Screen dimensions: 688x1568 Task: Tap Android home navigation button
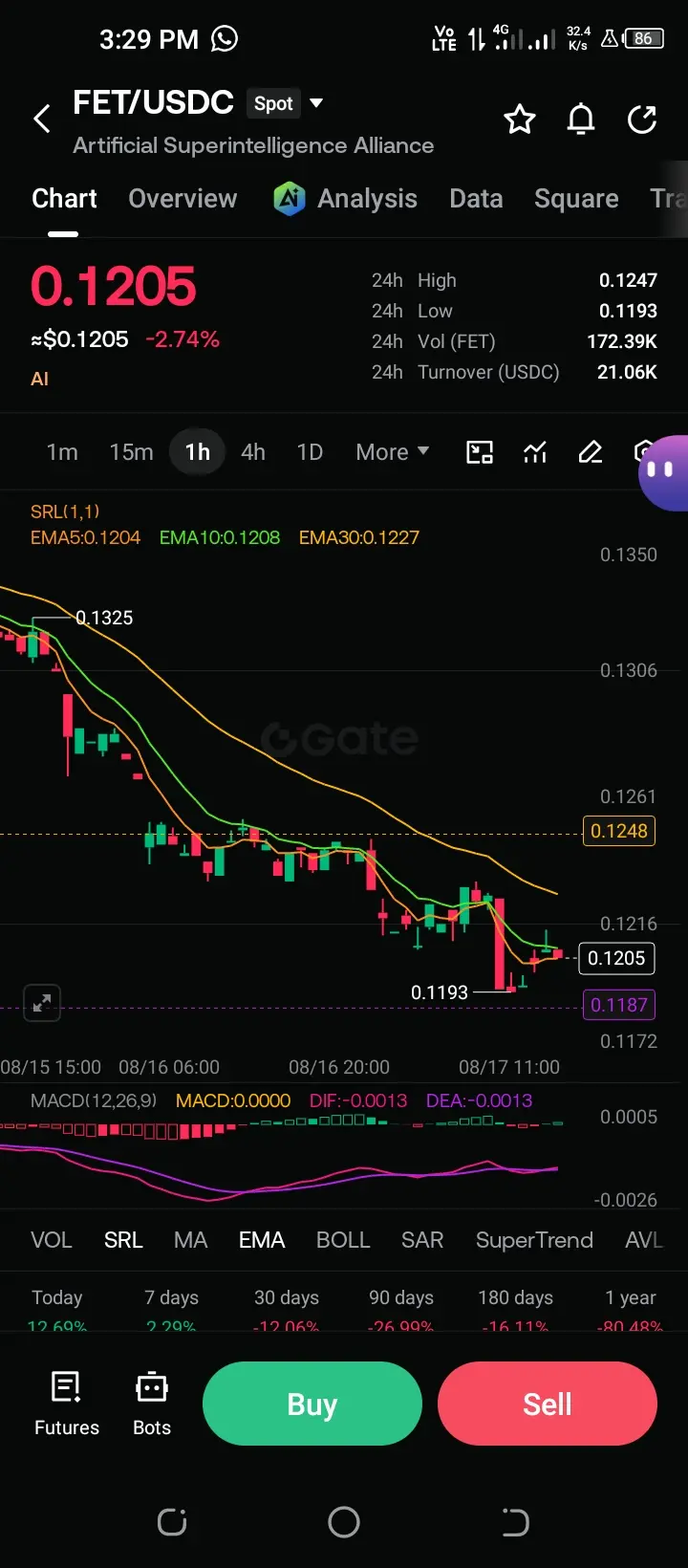pyautogui.click(x=344, y=1522)
